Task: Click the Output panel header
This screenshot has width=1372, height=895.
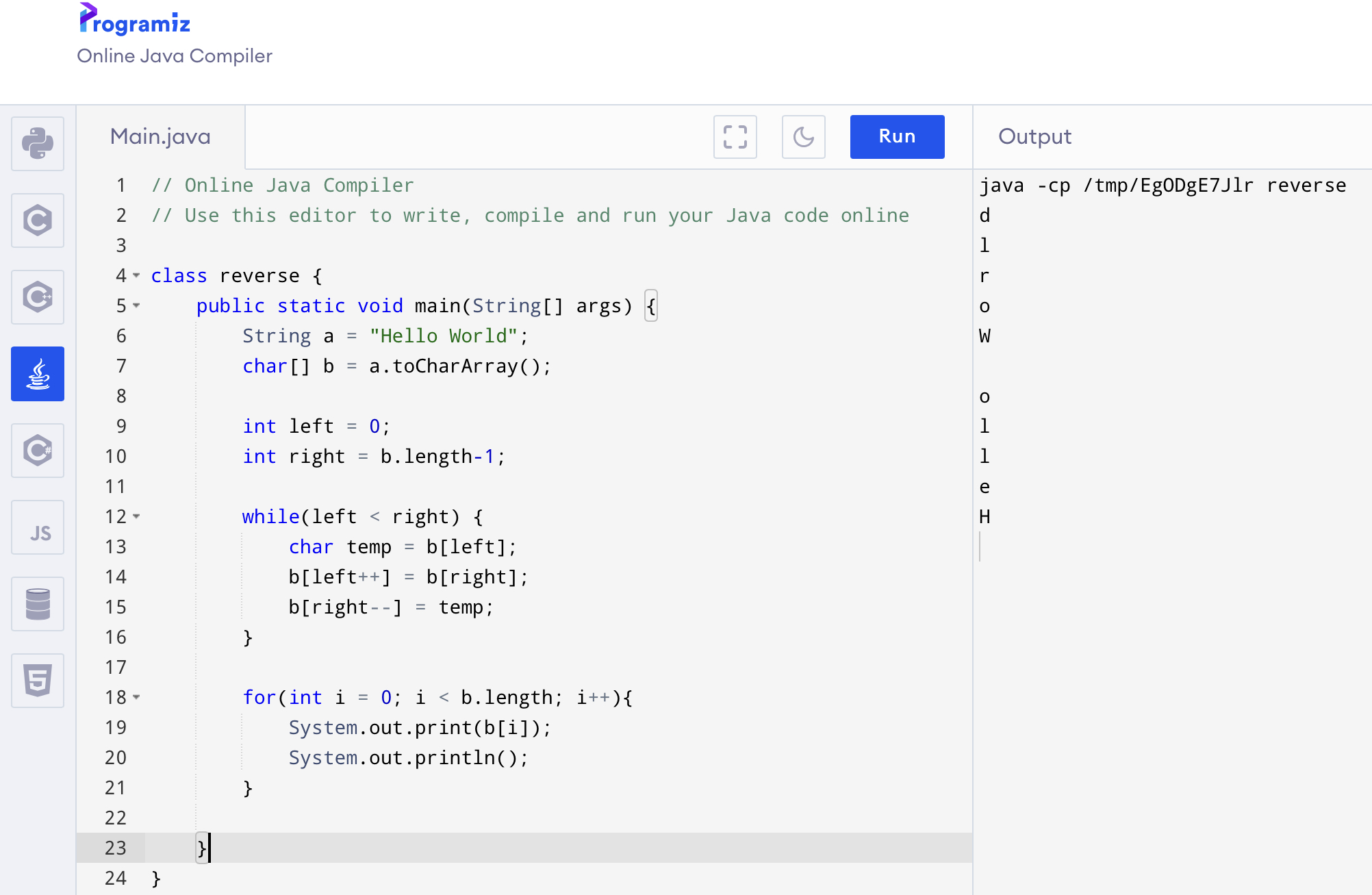Action: click(x=1034, y=137)
